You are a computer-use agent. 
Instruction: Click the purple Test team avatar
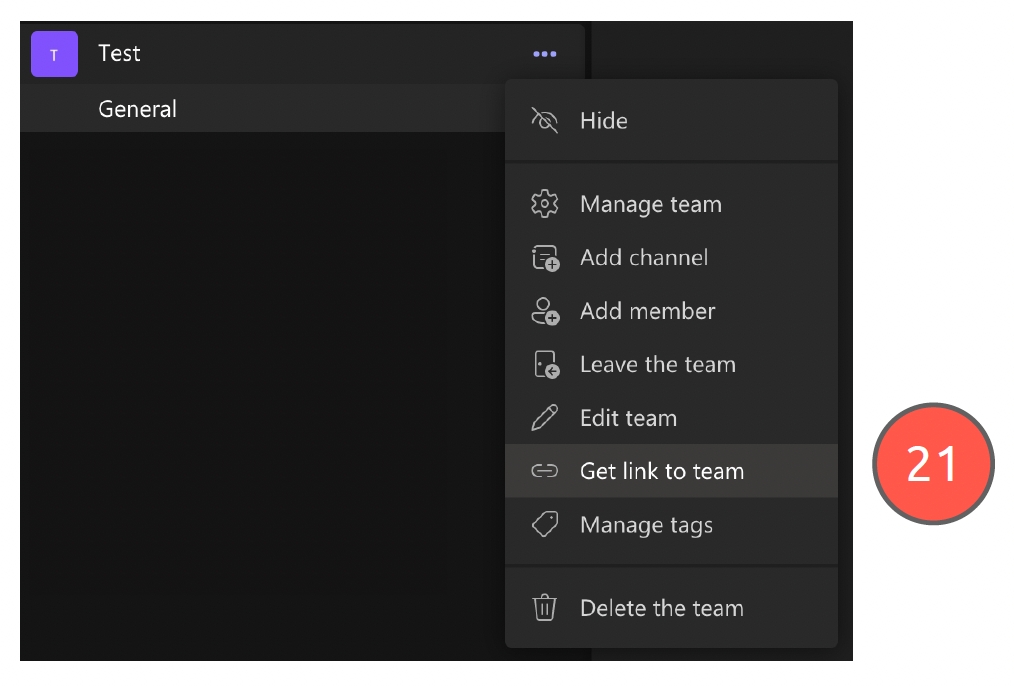tap(54, 54)
